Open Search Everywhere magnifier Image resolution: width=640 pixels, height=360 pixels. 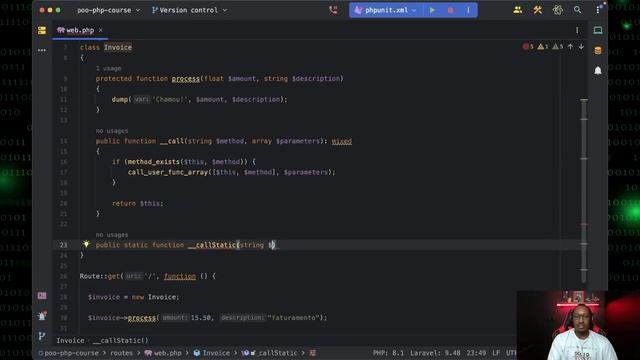pos(577,10)
